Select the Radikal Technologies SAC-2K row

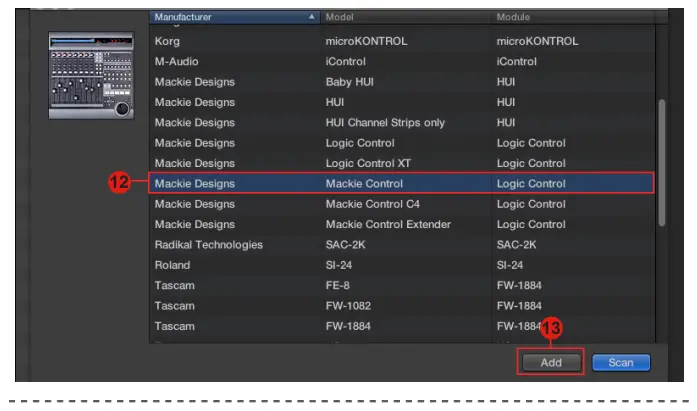[x=402, y=245]
